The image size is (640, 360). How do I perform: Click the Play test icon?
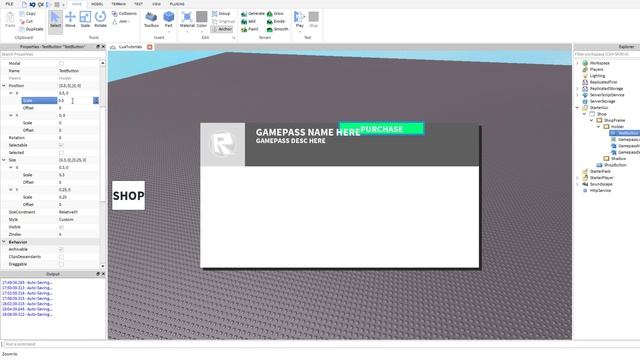tap(300, 17)
